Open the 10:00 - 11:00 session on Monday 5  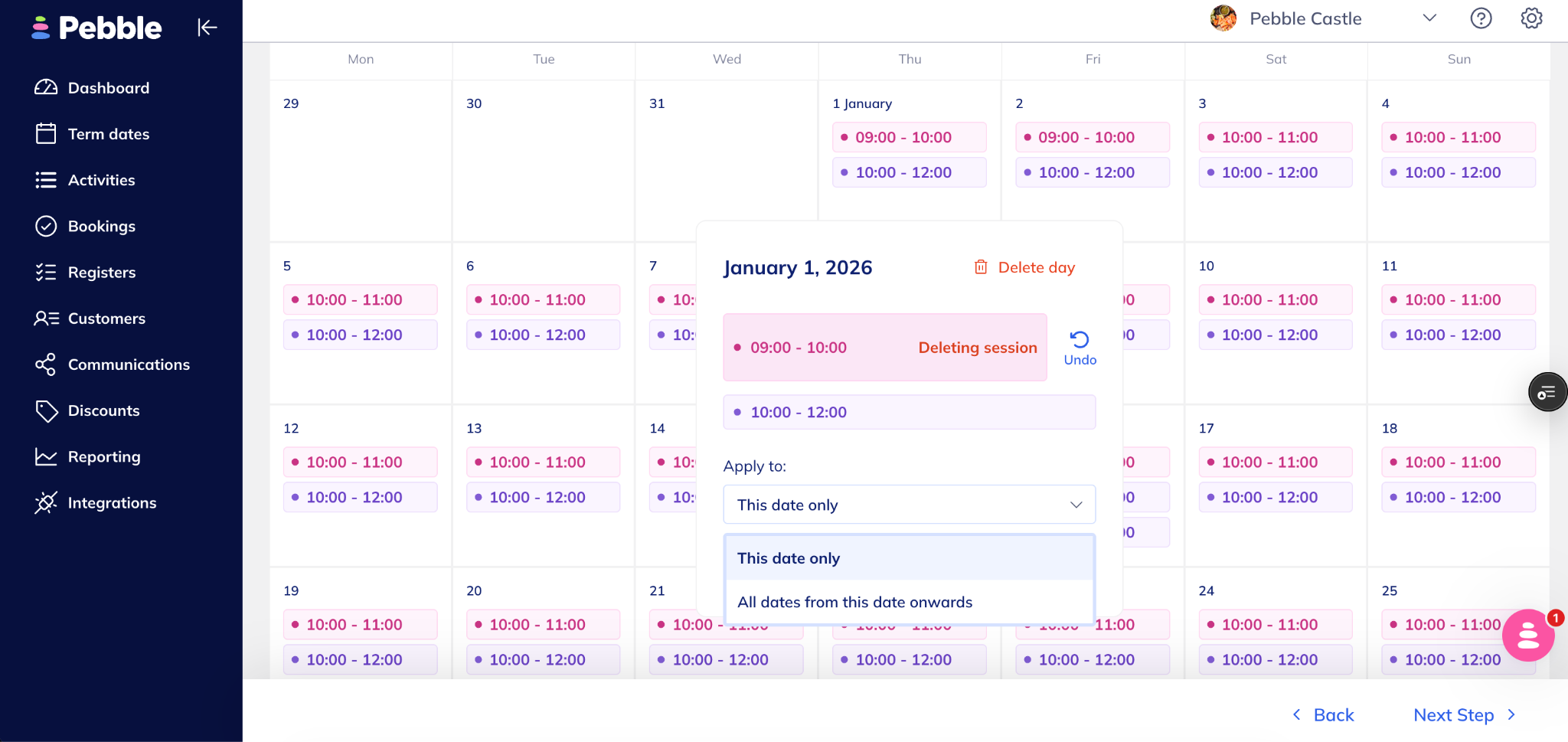(x=360, y=300)
